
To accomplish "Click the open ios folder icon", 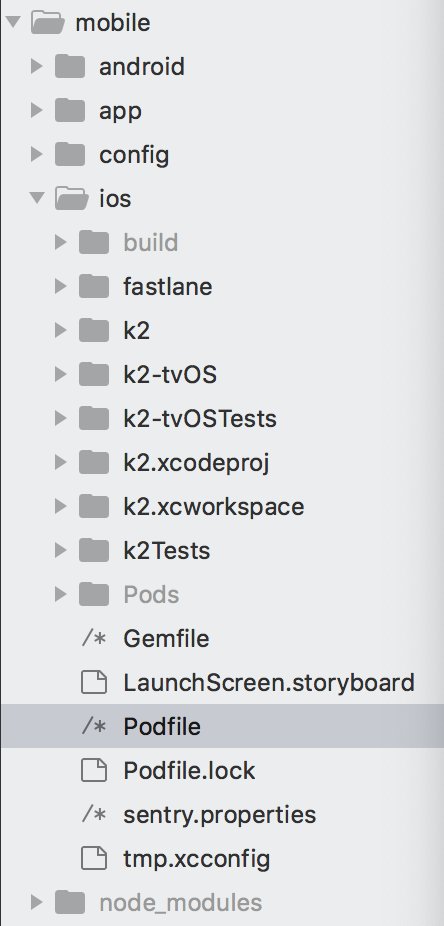I will (71, 198).
